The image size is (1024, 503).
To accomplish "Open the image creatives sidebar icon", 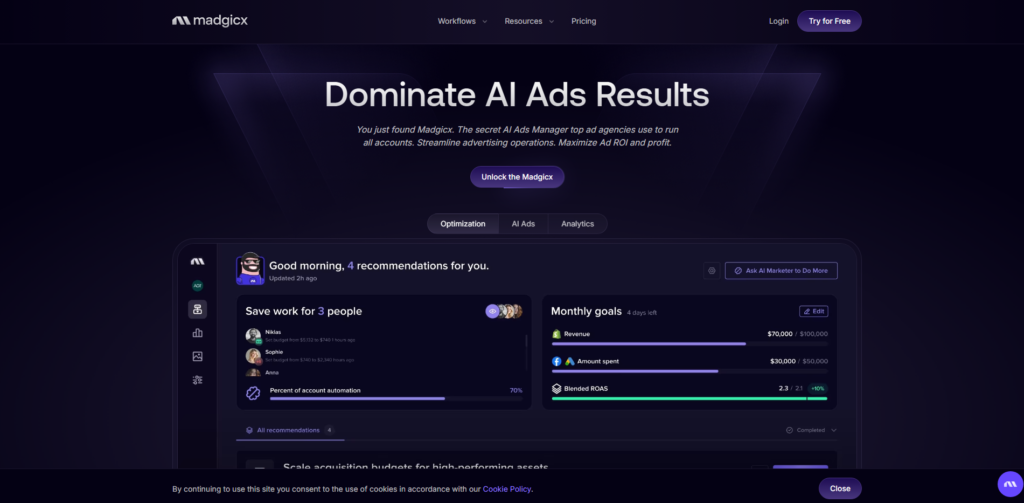I will tap(197, 356).
